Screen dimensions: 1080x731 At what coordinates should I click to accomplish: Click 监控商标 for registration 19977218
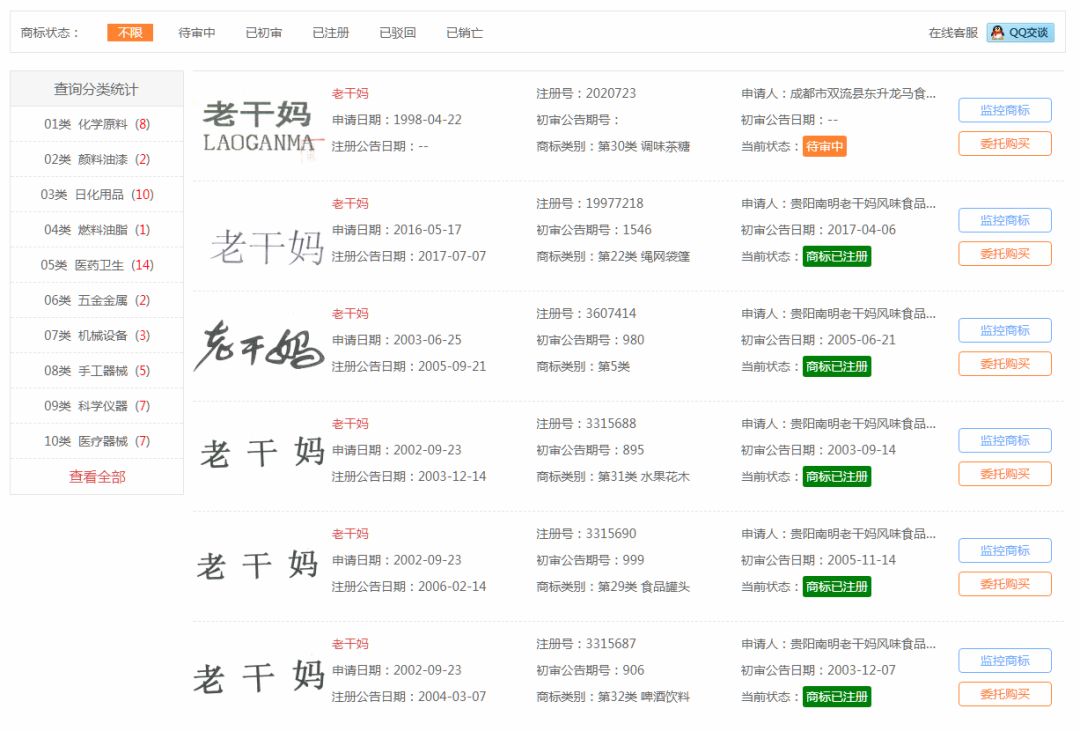(x=1005, y=220)
